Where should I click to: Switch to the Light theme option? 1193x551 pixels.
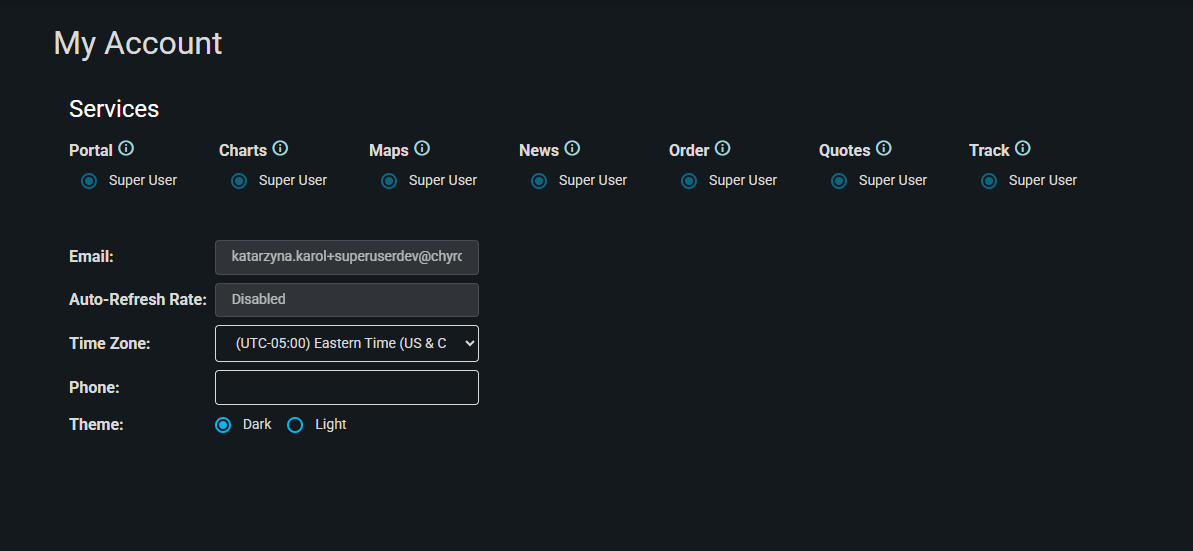tap(295, 425)
